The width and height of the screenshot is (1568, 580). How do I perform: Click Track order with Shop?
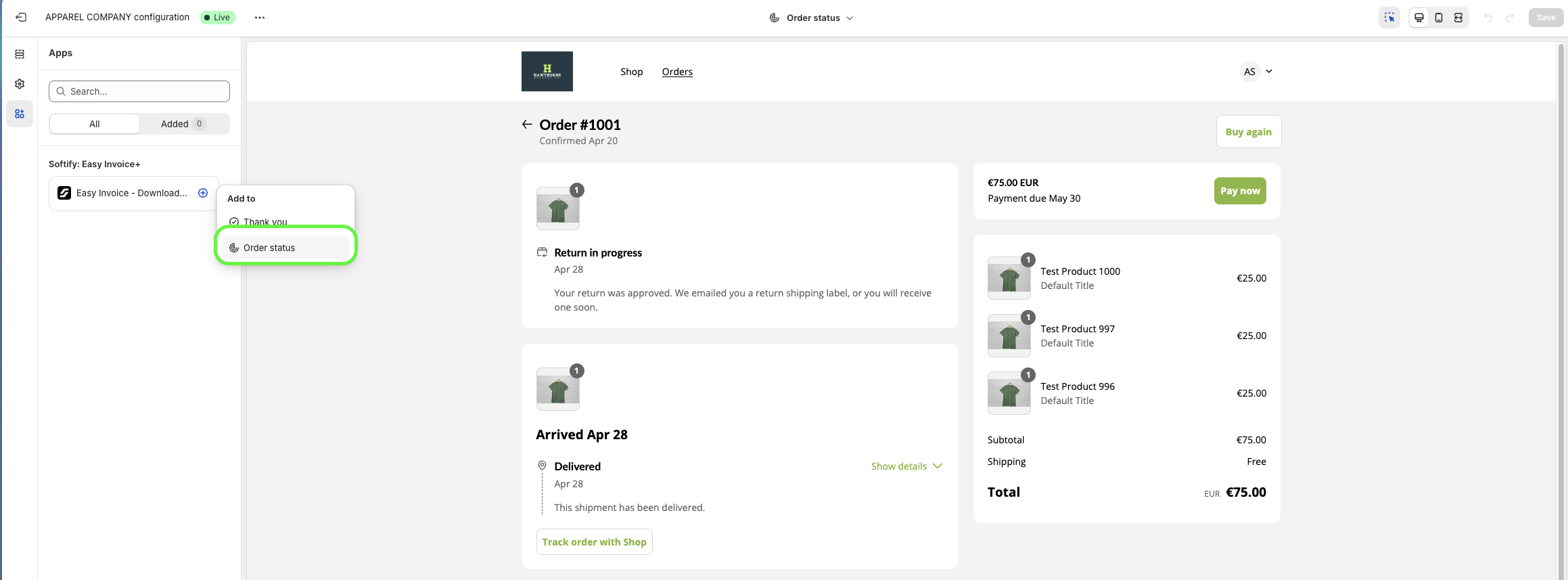pyautogui.click(x=594, y=542)
